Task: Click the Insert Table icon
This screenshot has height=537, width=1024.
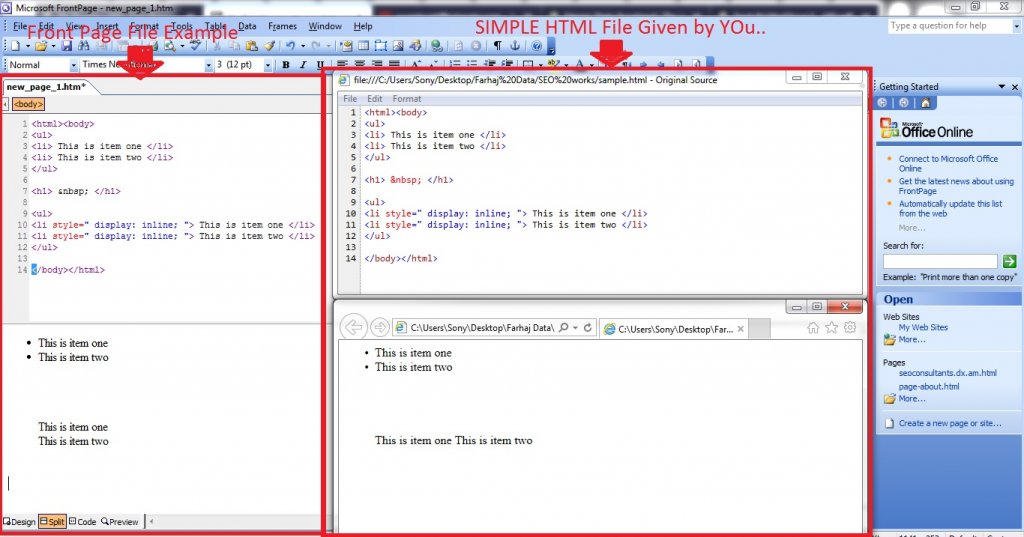Action: 363,46
